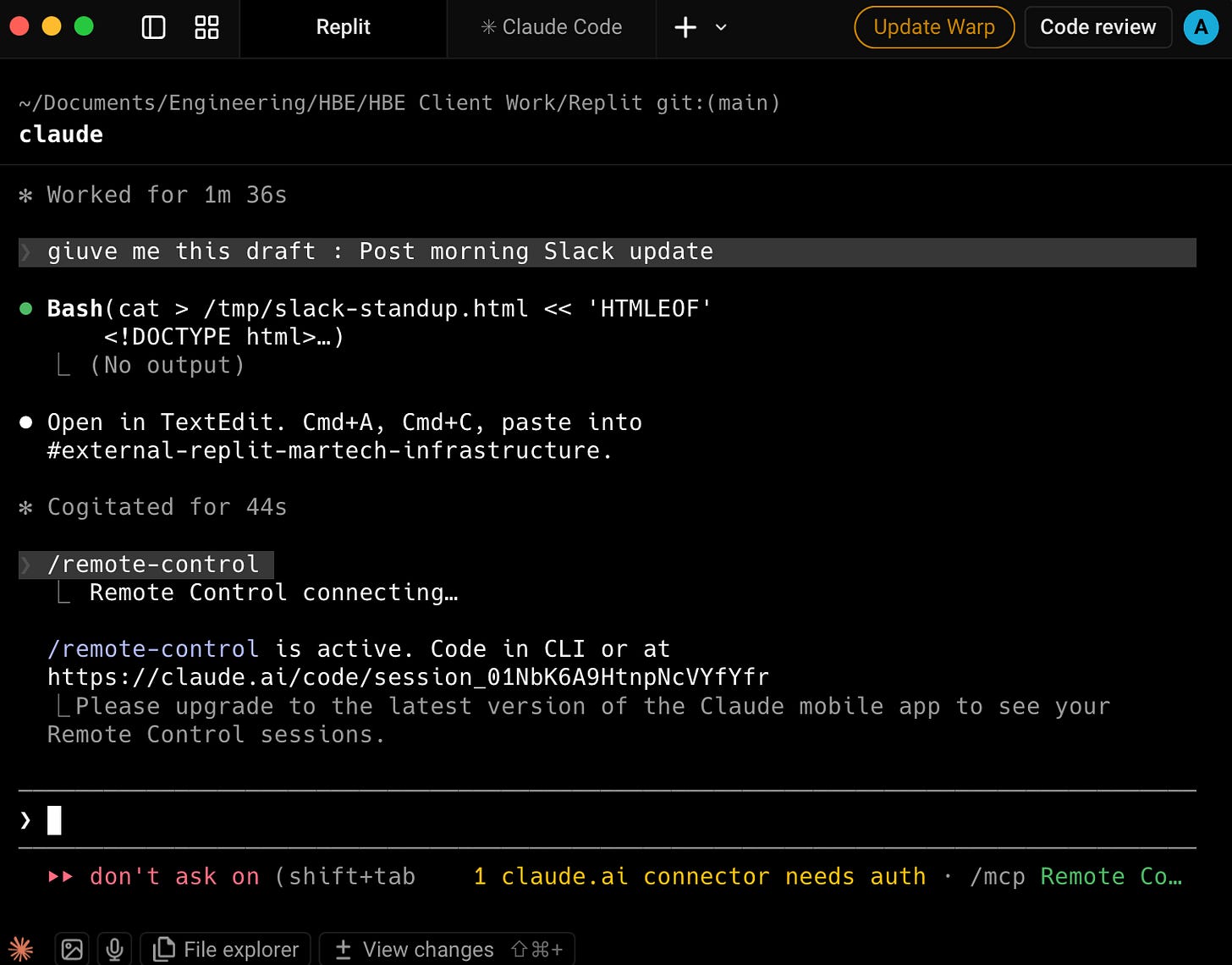
Task: Start voice input with microphone icon
Action: pos(115,949)
